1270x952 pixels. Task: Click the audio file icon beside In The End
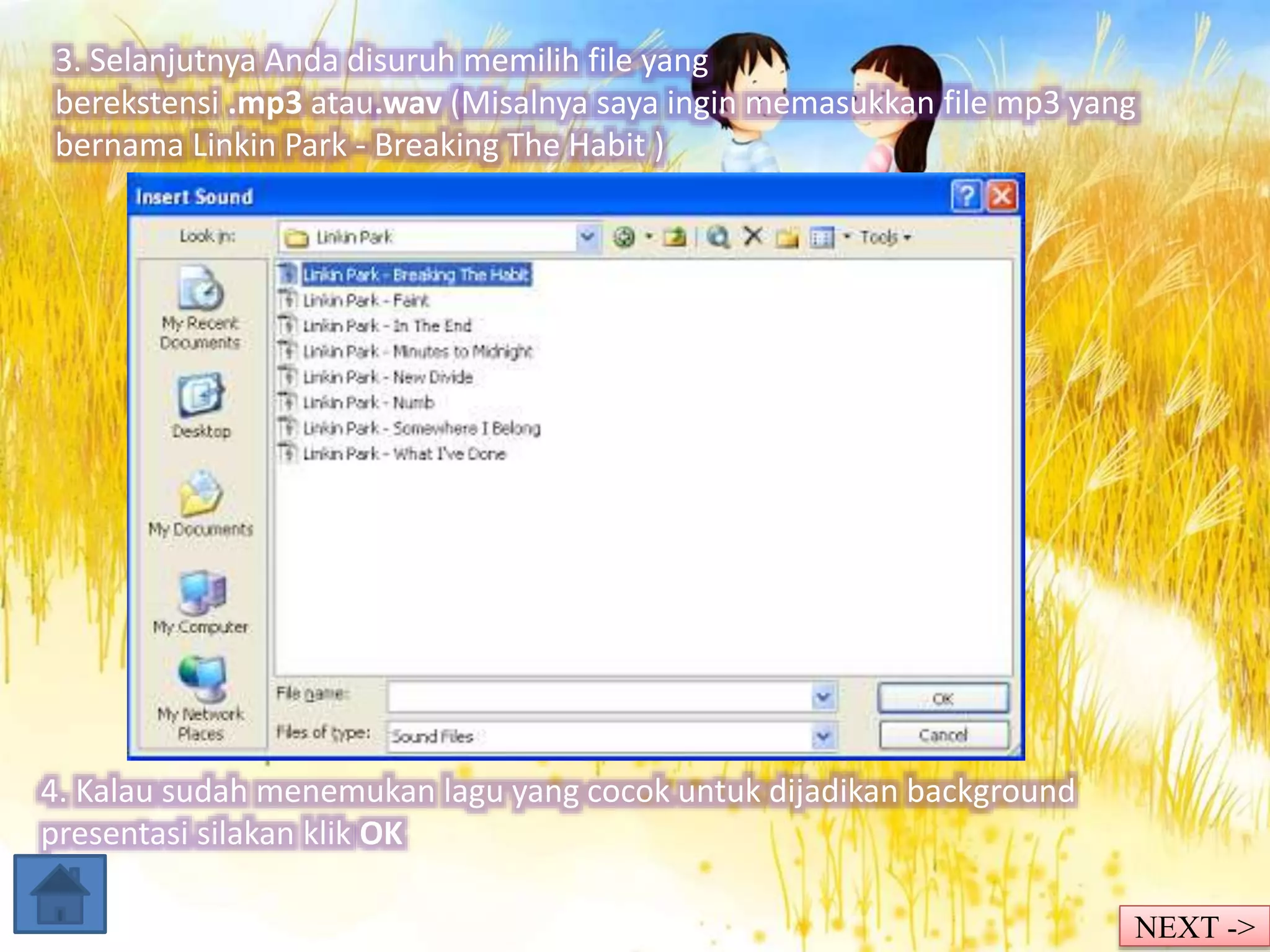pos(288,325)
